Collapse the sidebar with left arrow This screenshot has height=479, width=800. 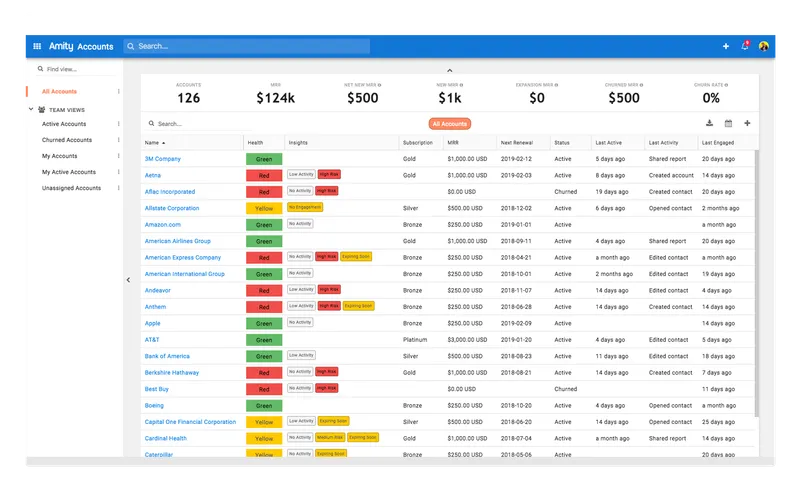point(128,280)
